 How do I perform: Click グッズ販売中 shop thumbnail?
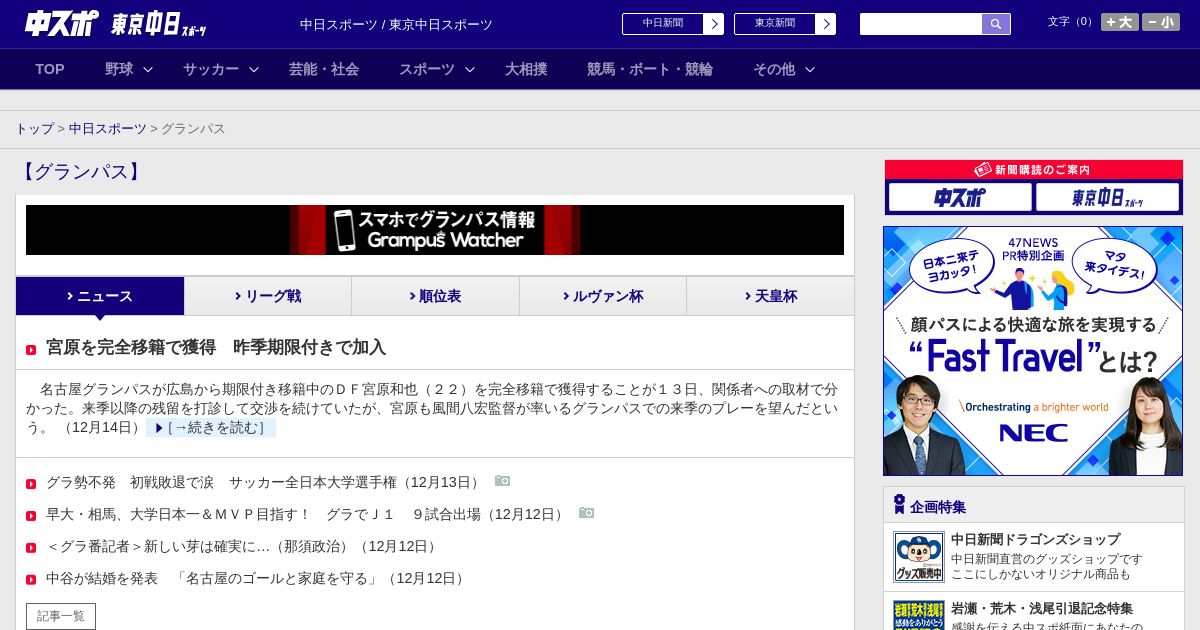click(918, 557)
